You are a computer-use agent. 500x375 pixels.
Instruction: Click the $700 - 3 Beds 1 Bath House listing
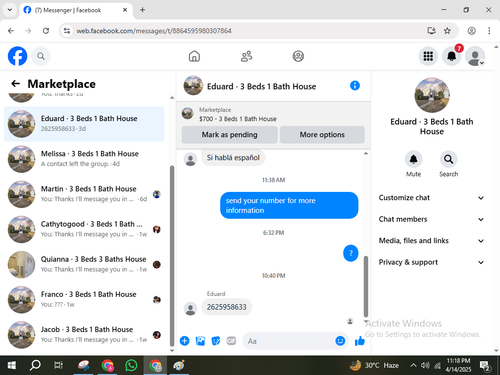(x=238, y=119)
